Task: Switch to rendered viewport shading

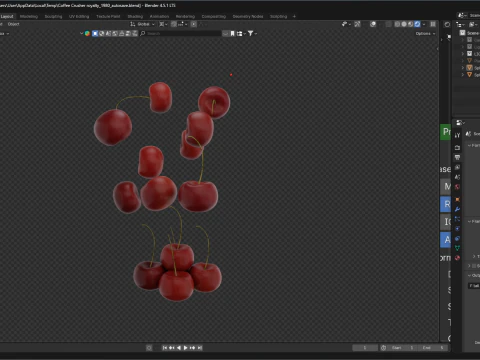Action: click(417, 24)
